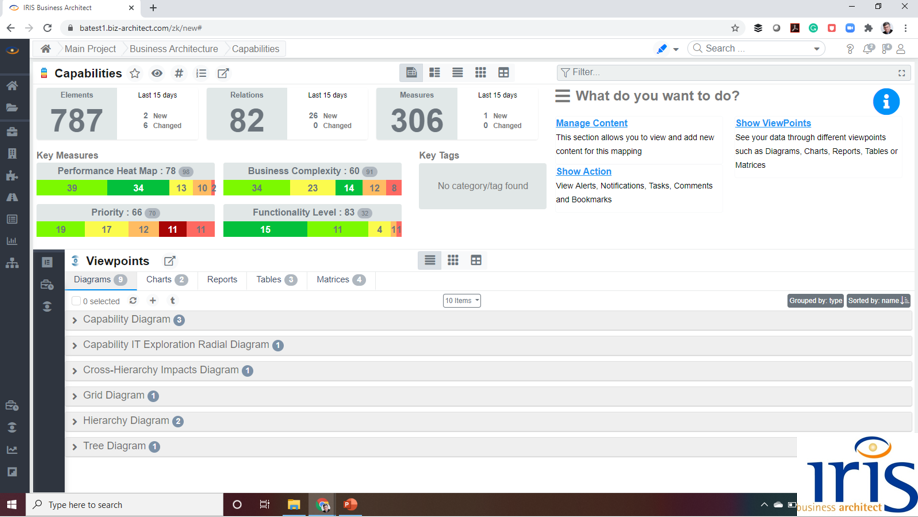Select the Charts tab
918x517 pixels.
click(167, 280)
